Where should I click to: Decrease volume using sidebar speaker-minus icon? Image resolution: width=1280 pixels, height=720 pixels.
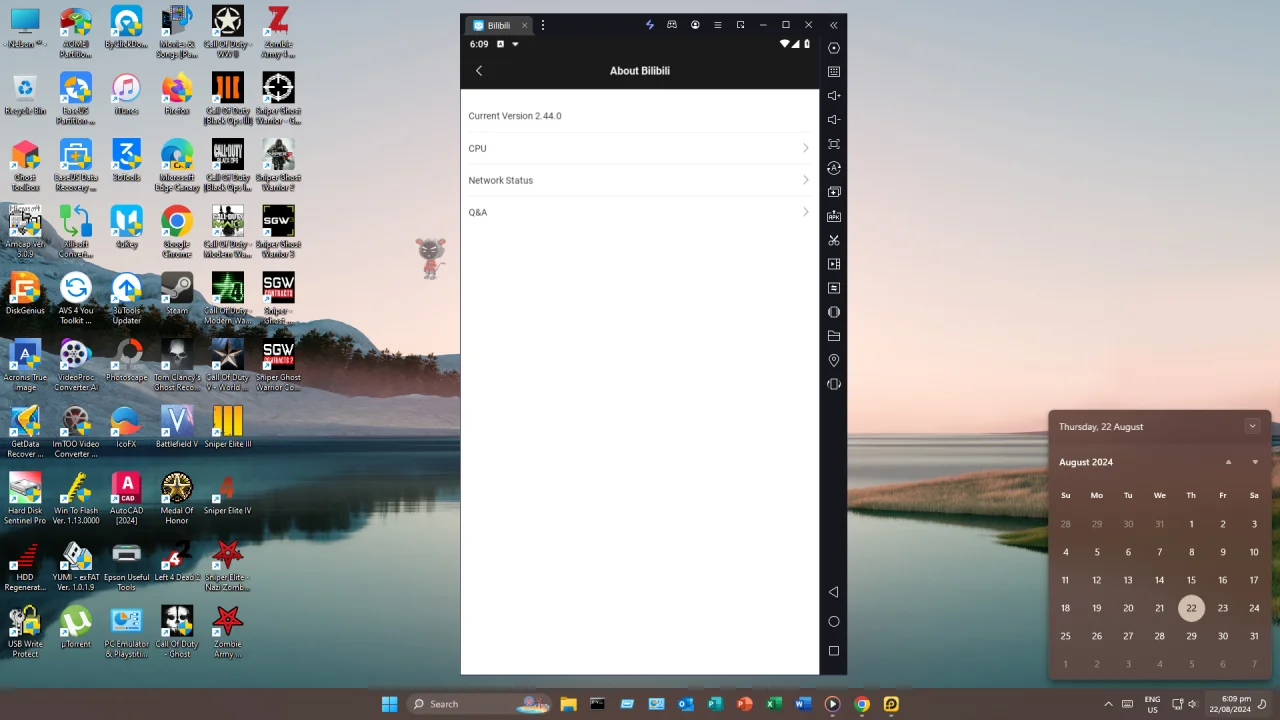tap(834, 120)
